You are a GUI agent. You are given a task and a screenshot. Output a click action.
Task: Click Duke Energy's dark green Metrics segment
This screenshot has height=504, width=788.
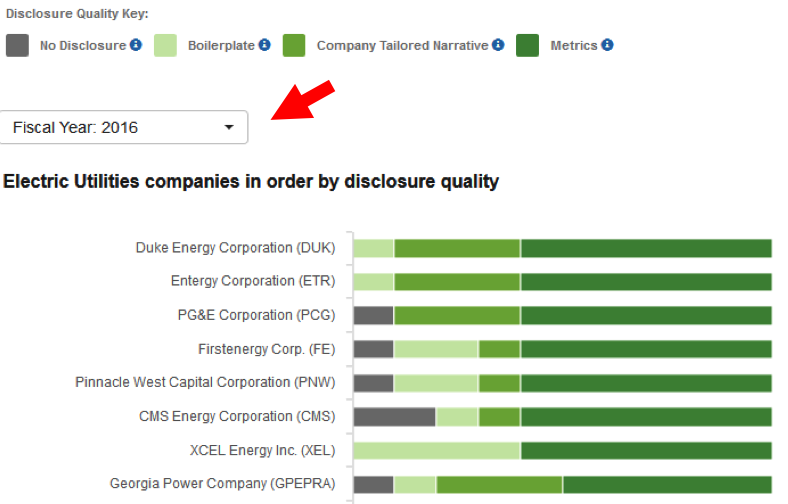tap(646, 248)
